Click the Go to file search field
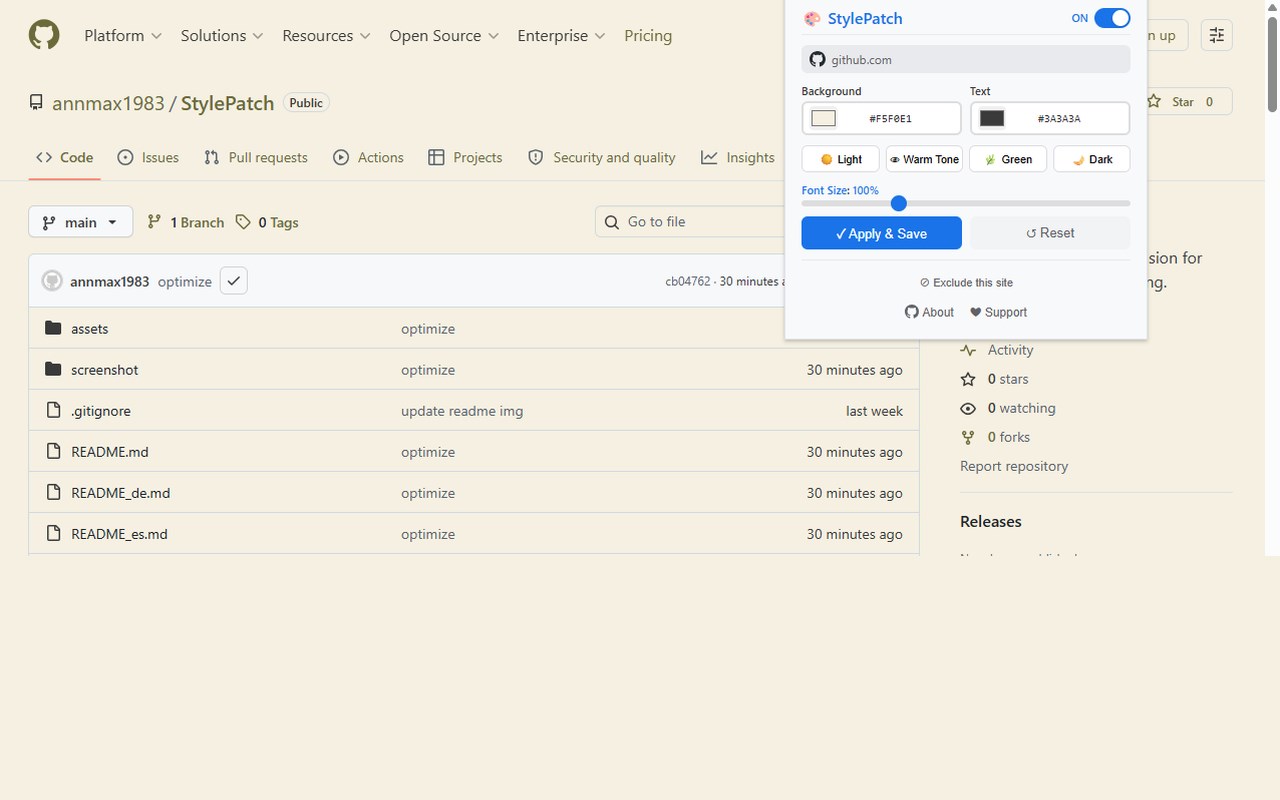 [690, 222]
